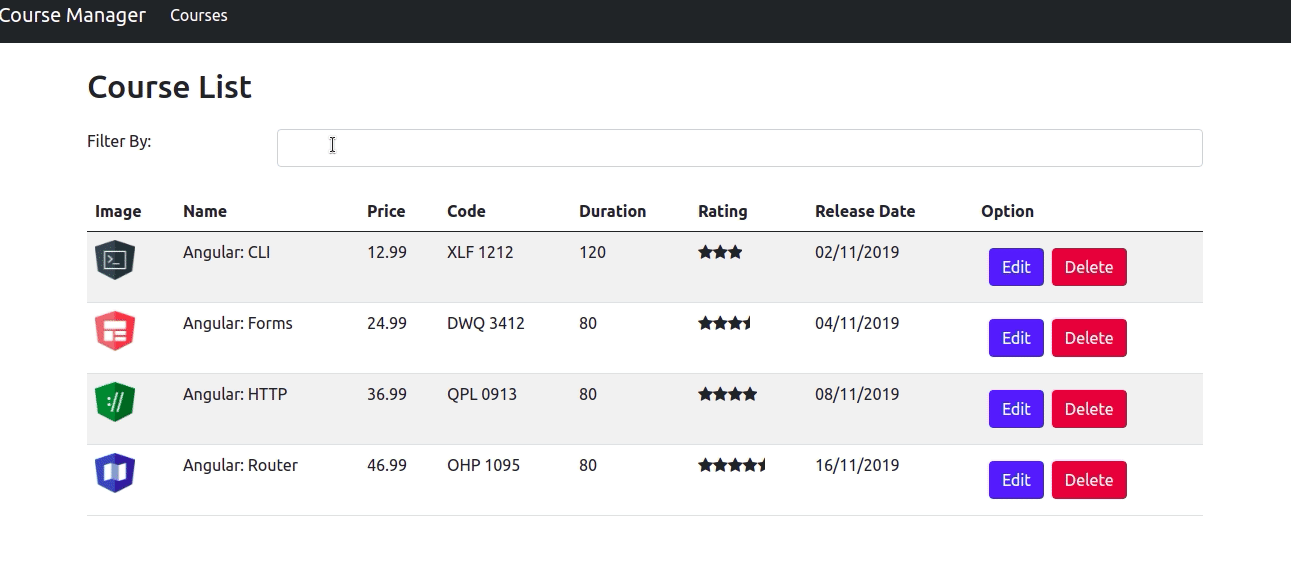1291x569 pixels.
Task: Click the Rating column header
Action: pyautogui.click(x=722, y=211)
